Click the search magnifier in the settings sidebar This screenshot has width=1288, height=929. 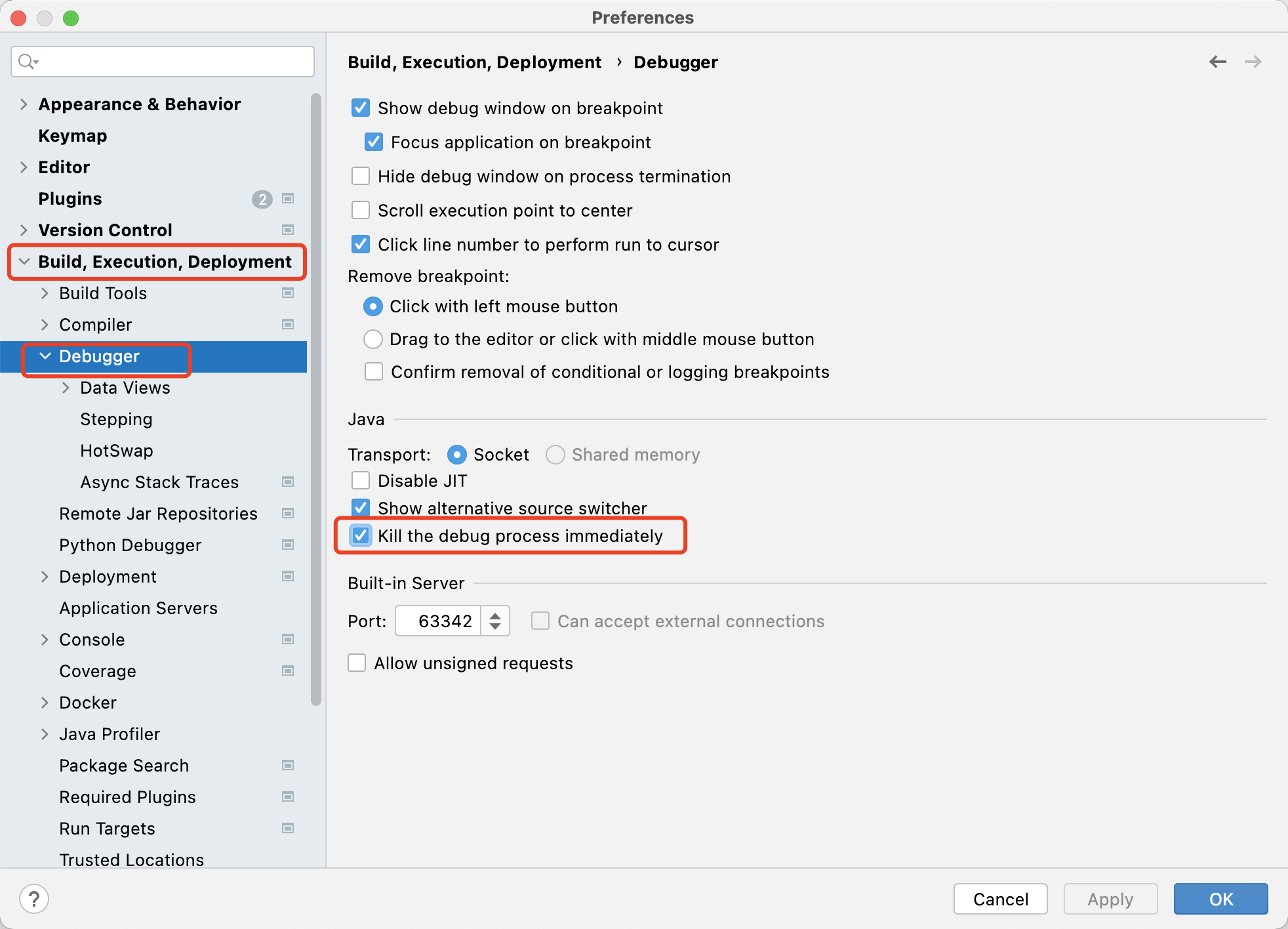click(28, 61)
